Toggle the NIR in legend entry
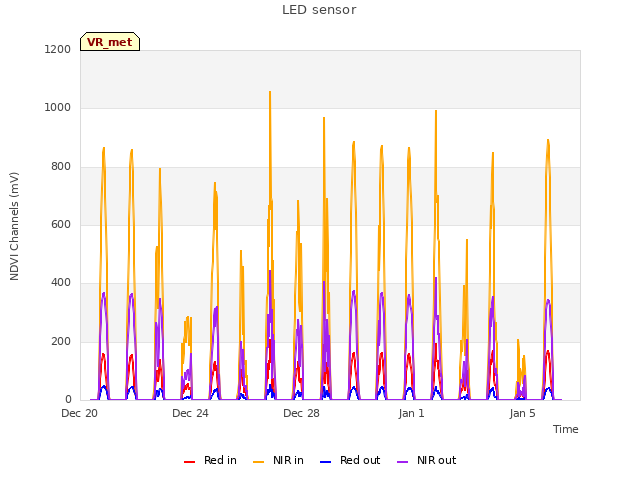The height and width of the screenshot is (480, 640). coord(278,460)
